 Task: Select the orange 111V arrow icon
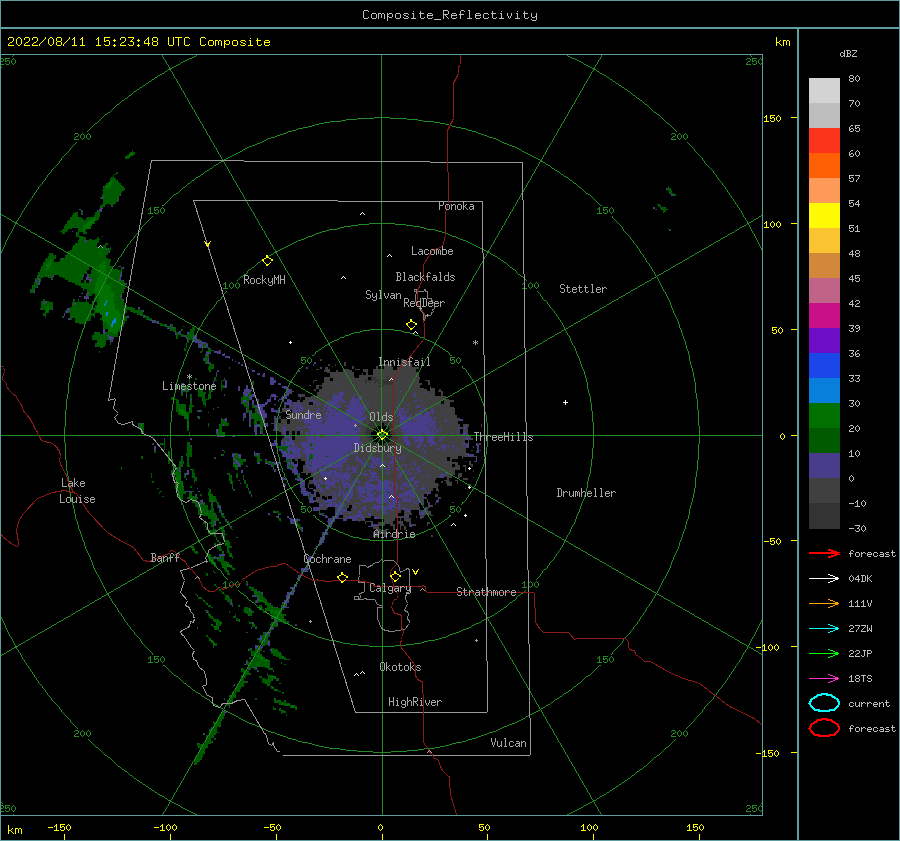[x=824, y=603]
